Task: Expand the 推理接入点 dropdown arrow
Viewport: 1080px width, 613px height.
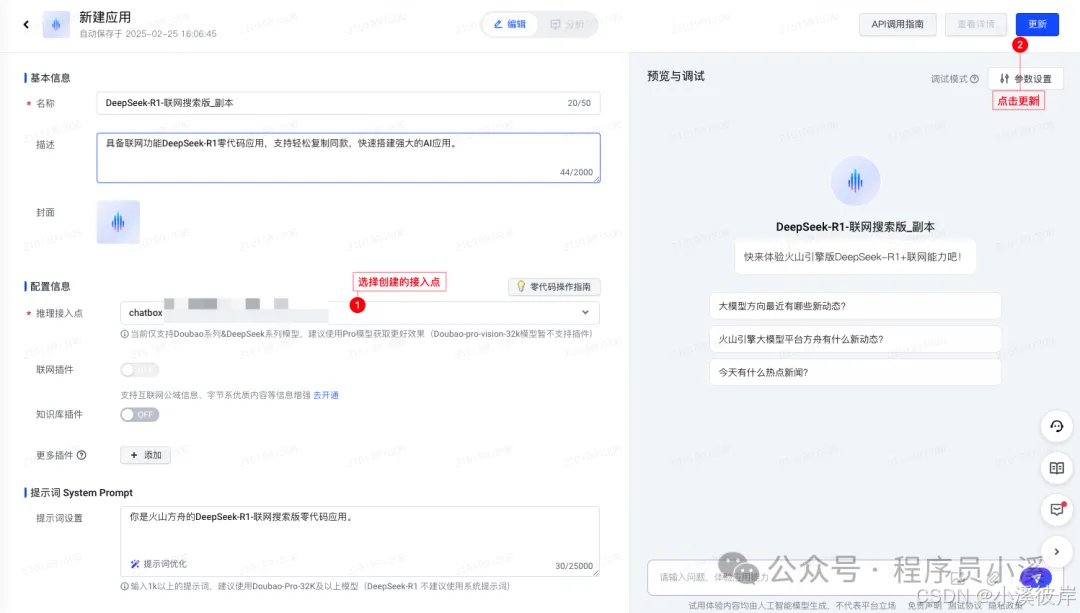Action: point(585,313)
